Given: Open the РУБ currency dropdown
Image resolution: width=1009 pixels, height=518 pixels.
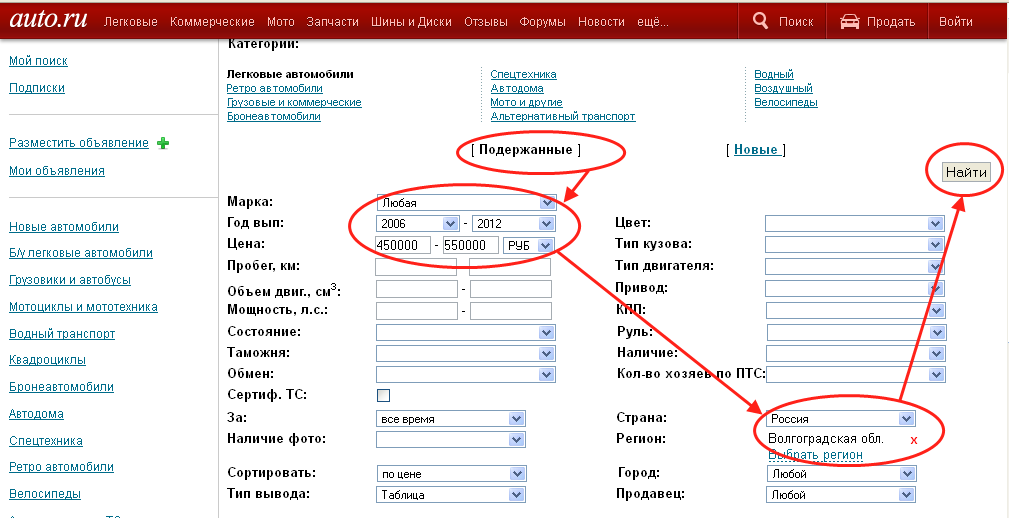Looking at the screenshot, I should 528,245.
